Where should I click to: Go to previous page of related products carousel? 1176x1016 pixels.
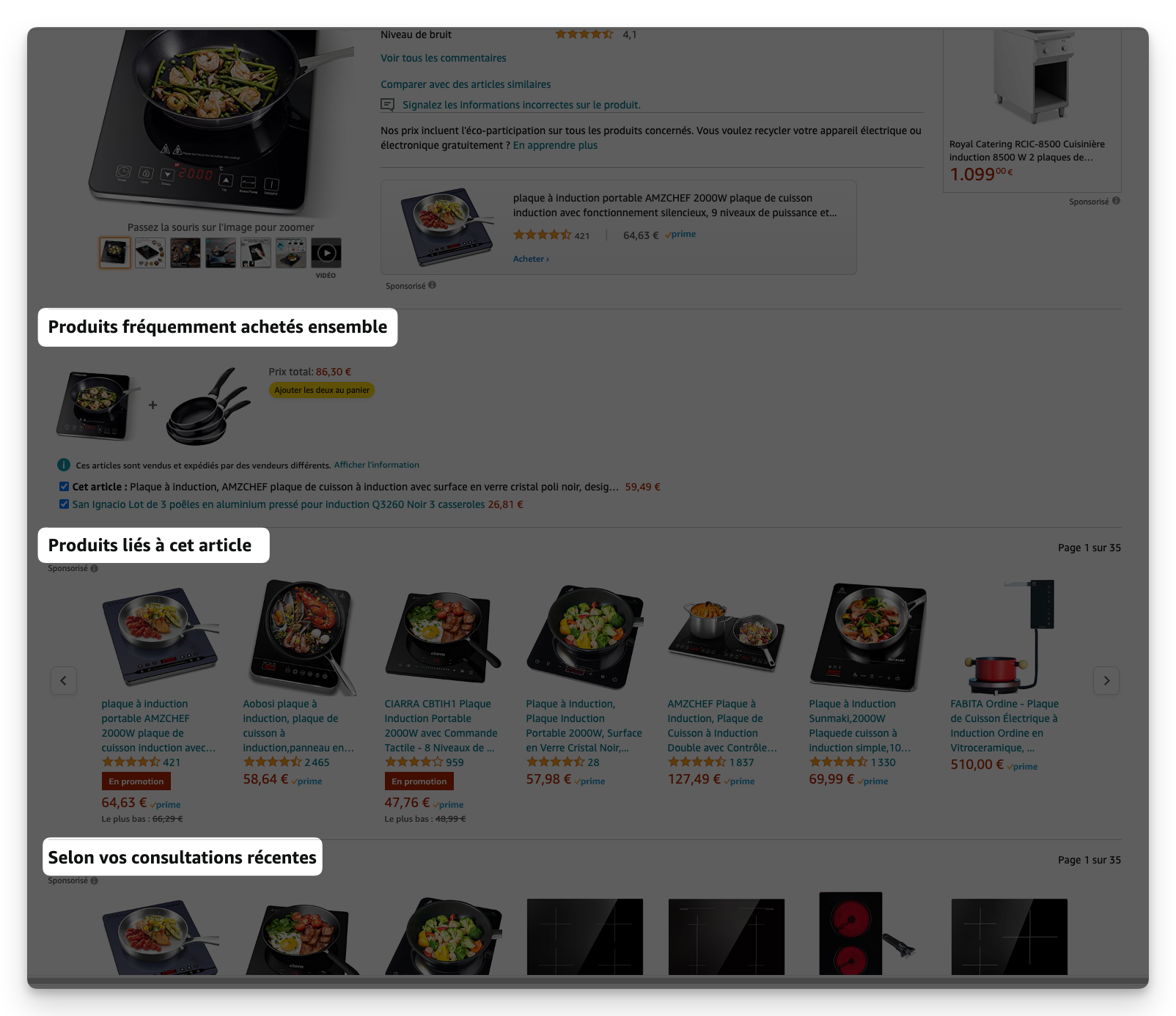pos(64,680)
